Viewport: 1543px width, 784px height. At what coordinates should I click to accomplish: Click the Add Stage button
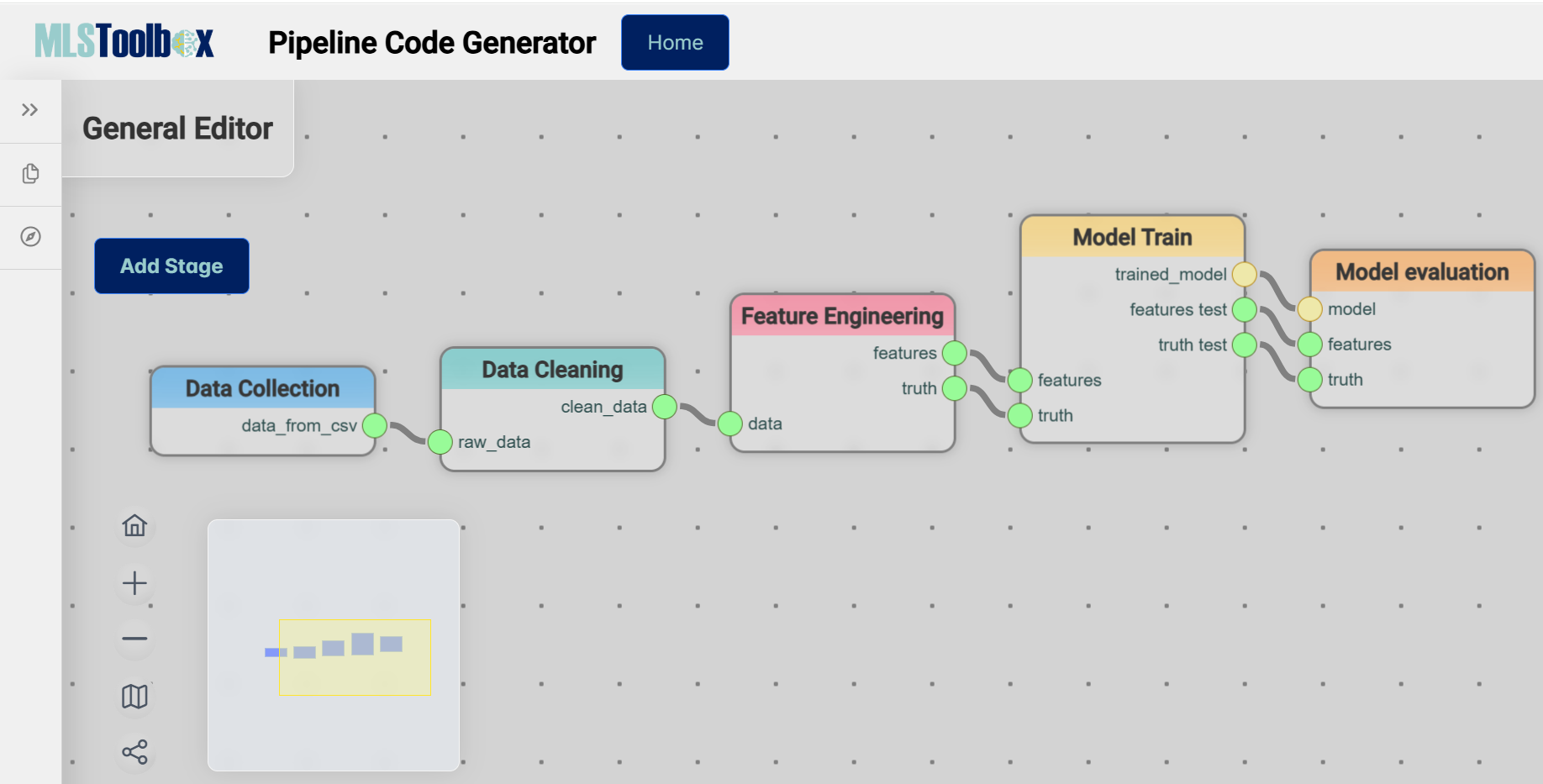coord(171,266)
